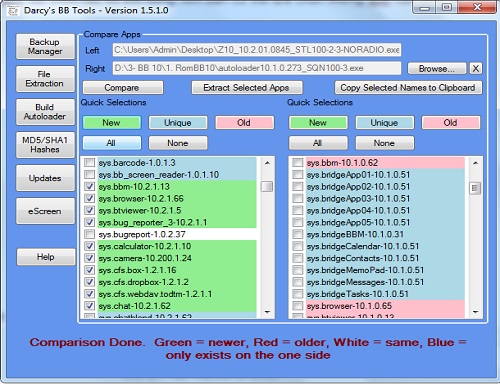Click the Help button

coord(46,257)
